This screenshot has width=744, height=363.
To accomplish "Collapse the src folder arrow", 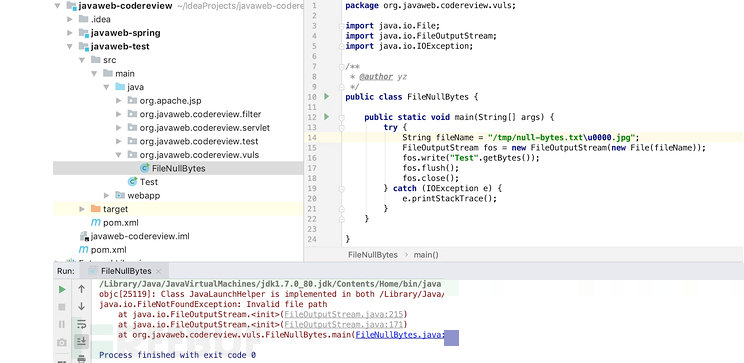I will click(x=82, y=60).
